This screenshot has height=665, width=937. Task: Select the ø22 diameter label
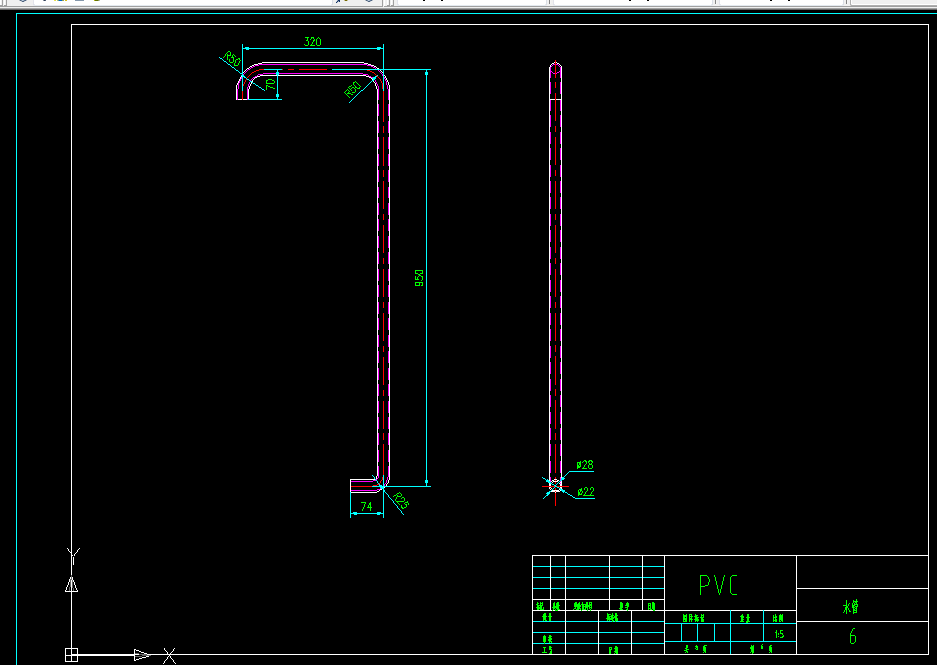586,492
